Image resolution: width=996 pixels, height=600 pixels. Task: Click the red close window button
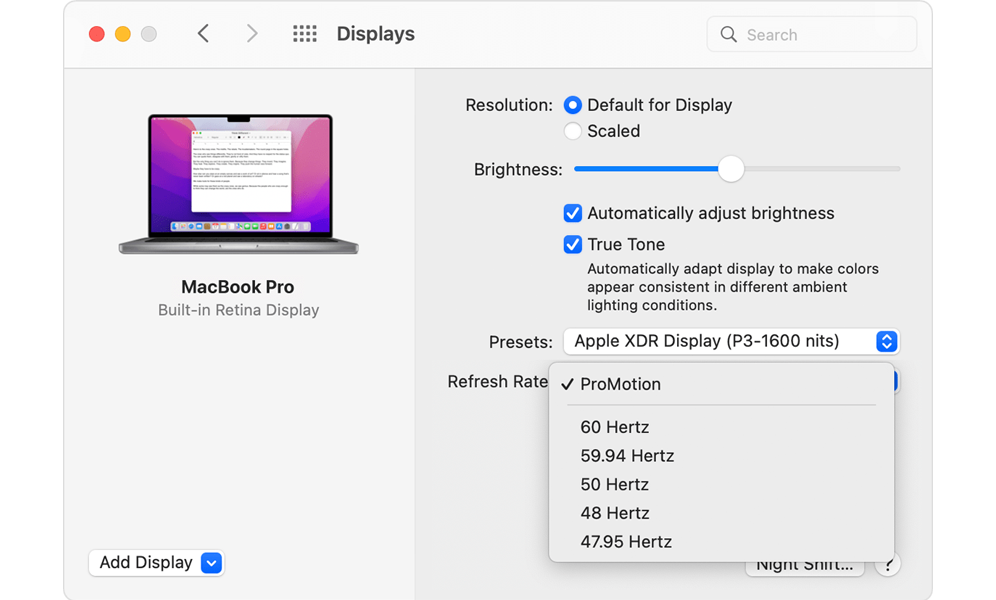pyautogui.click(x=97, y=34)
